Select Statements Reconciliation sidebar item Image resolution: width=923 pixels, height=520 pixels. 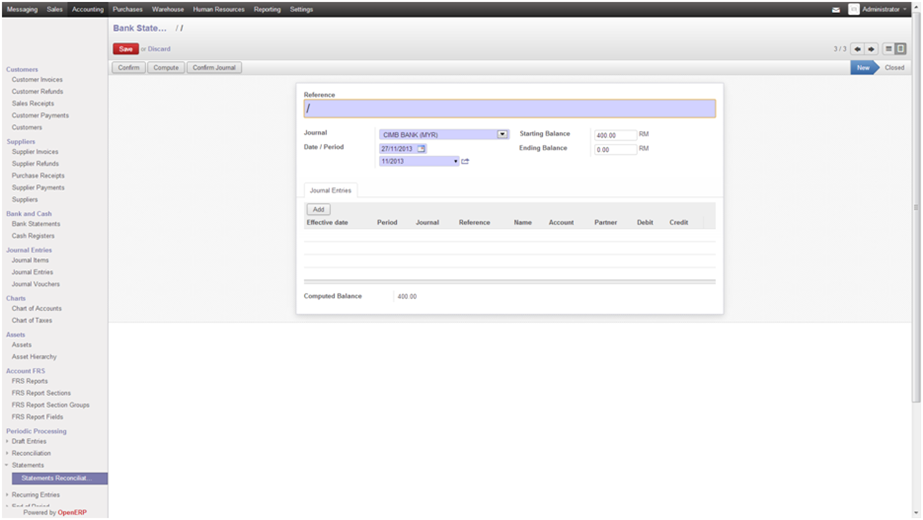pyautogui.click(x=59, y=478)
